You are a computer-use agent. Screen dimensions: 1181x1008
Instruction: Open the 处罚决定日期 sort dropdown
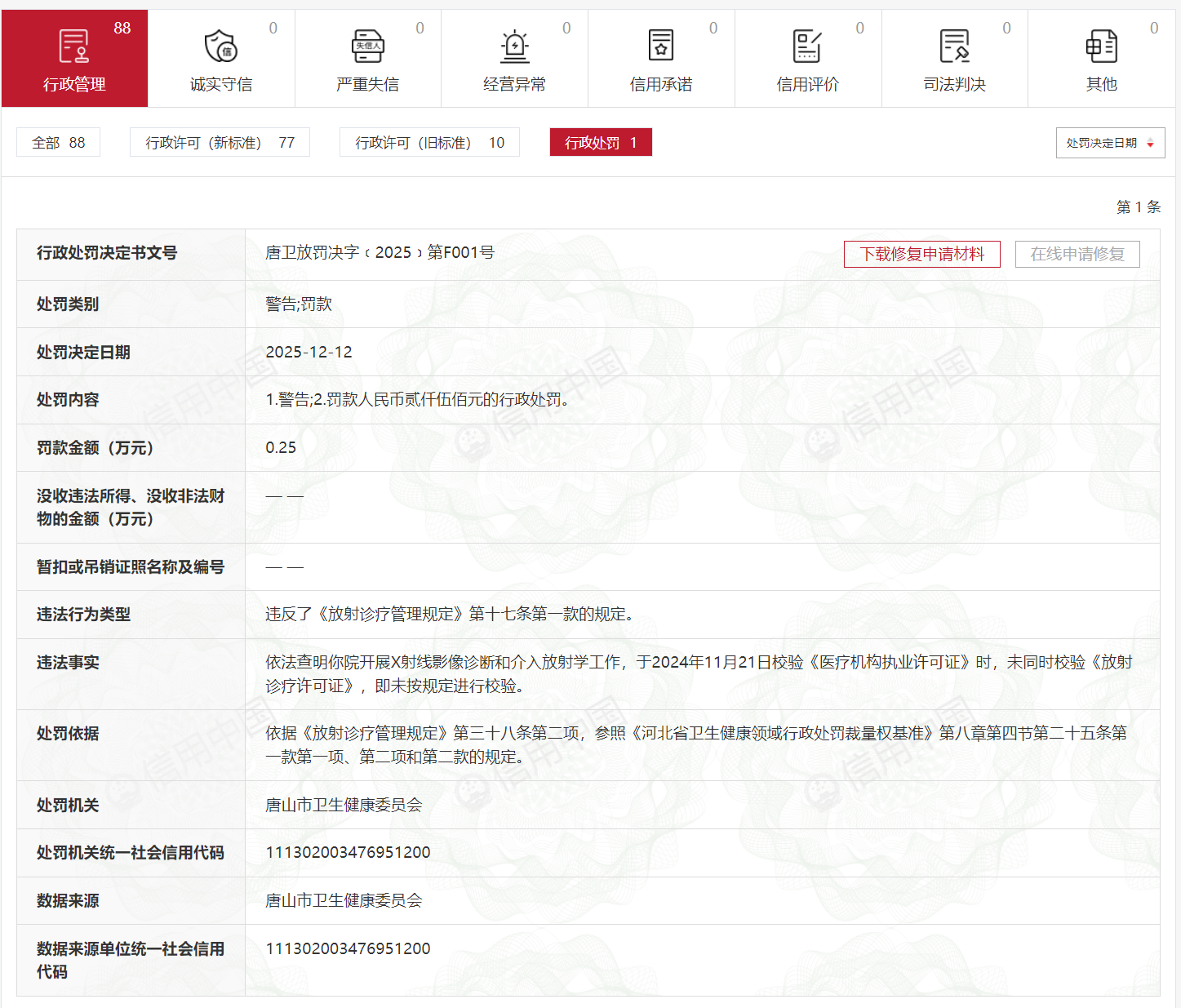coord(1109,143)
